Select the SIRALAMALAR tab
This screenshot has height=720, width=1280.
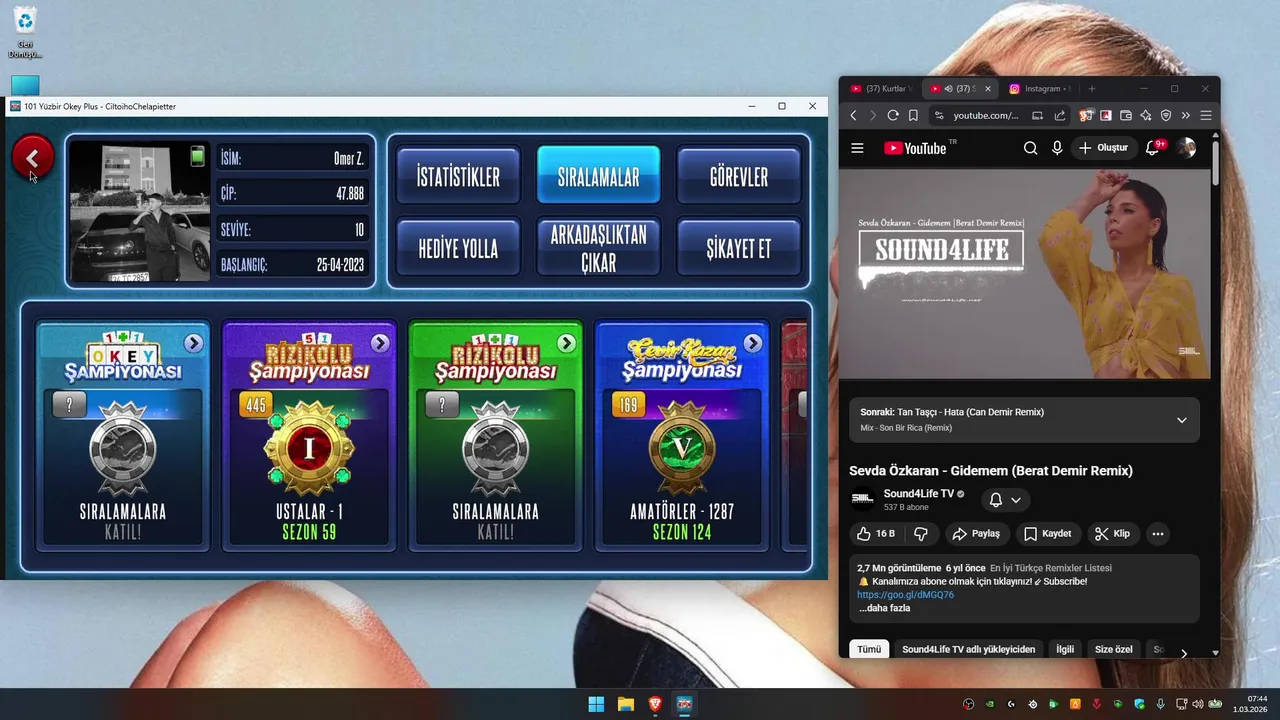click(598, 177)
